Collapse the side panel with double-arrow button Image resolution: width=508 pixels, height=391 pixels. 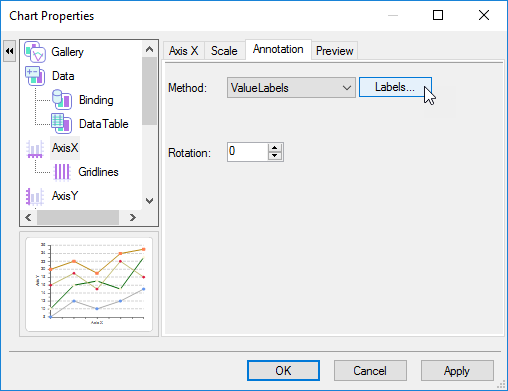pos(10,51)
